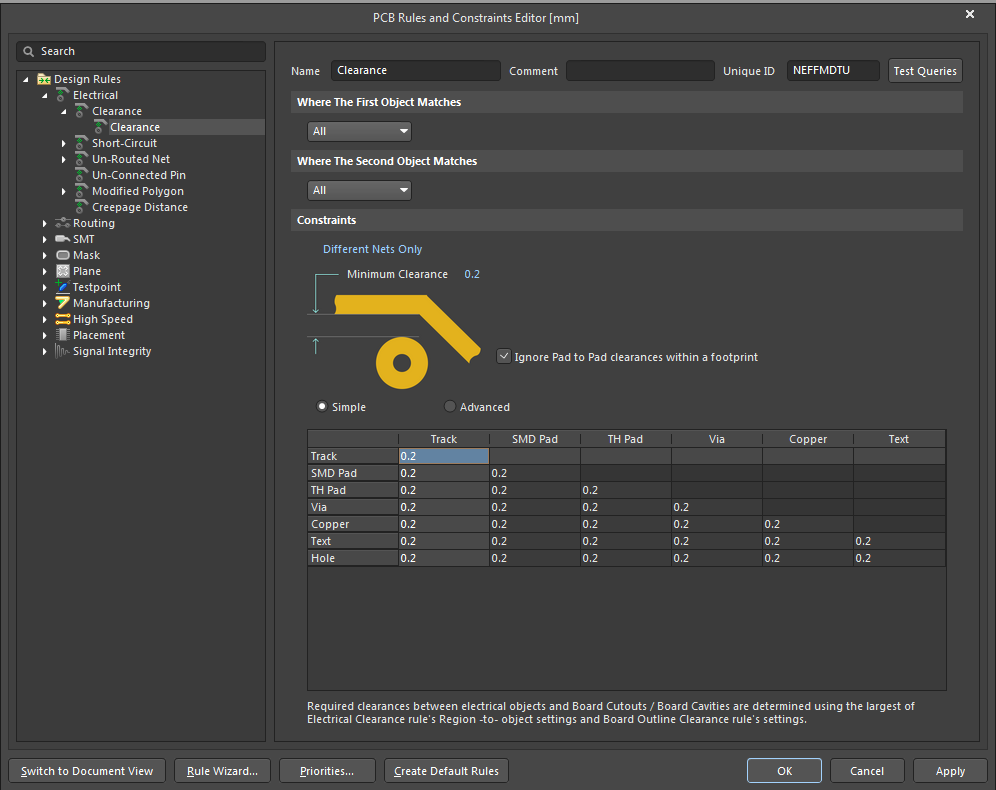Click the Mask rules icon
Screen dimensions: 996x790
coord(62,255)
